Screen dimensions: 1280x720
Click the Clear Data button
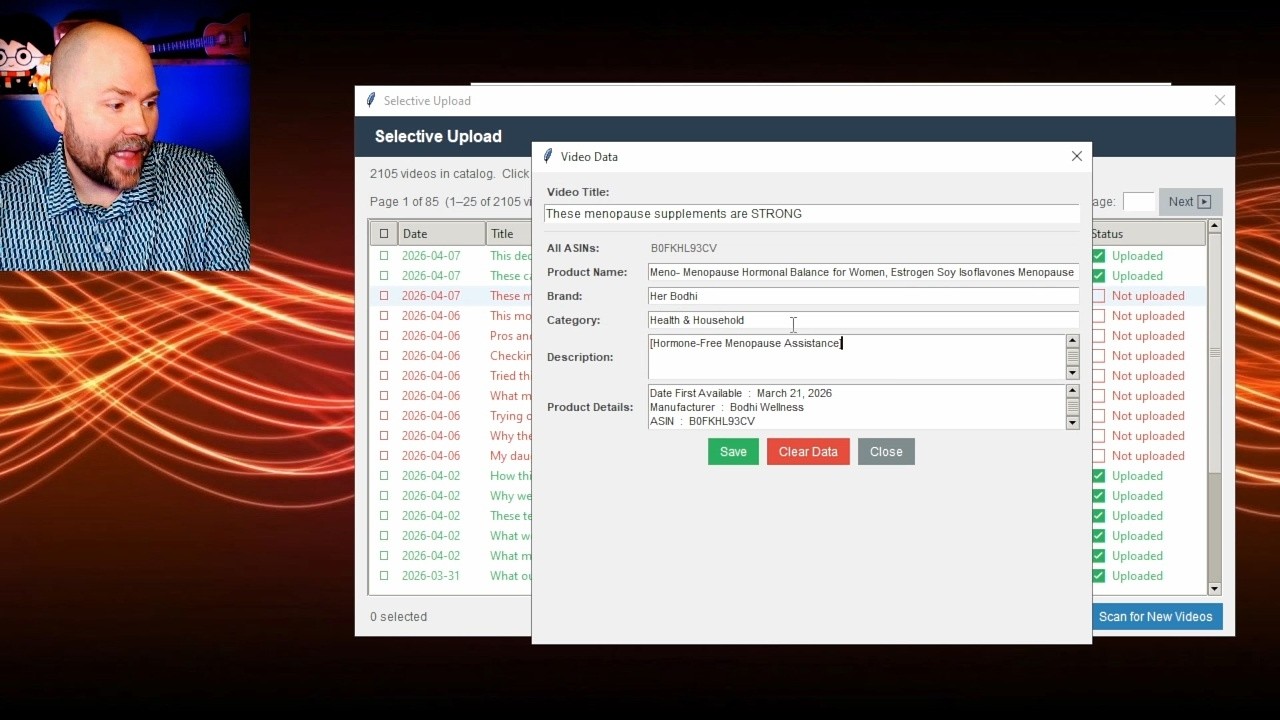point(808,451)
